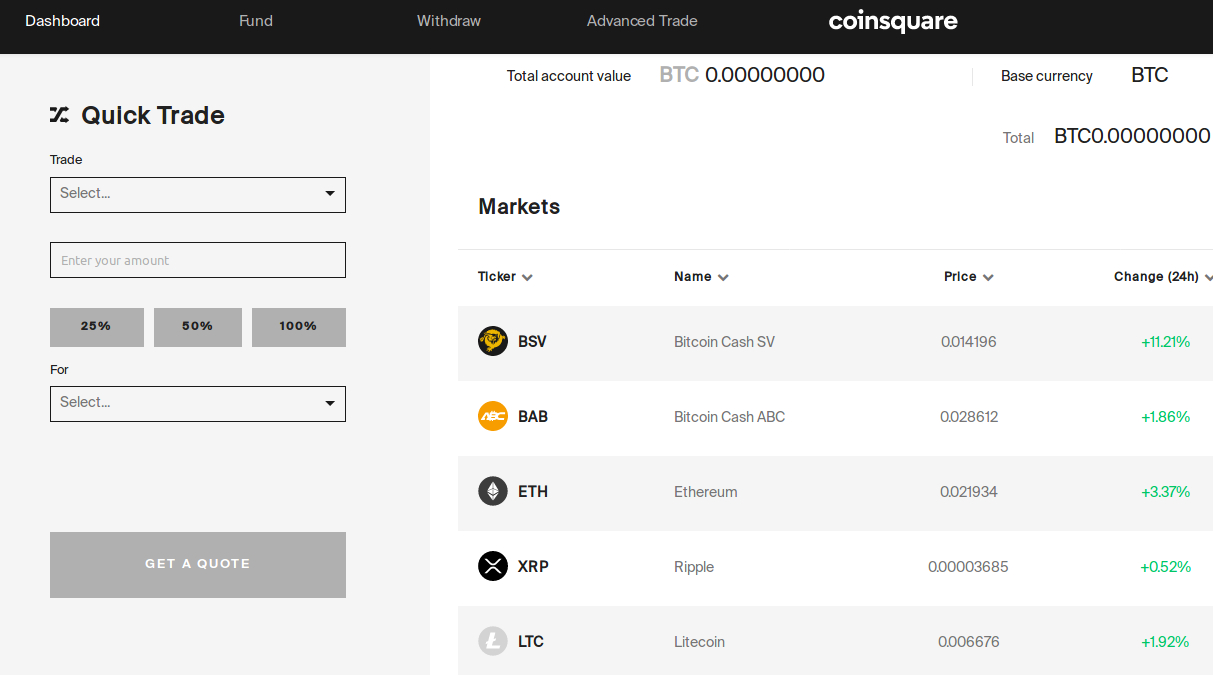Sort markets by Ticker column
This screenshot has width=1213, height=675.
pyautogui.click(x=505, y=277)
